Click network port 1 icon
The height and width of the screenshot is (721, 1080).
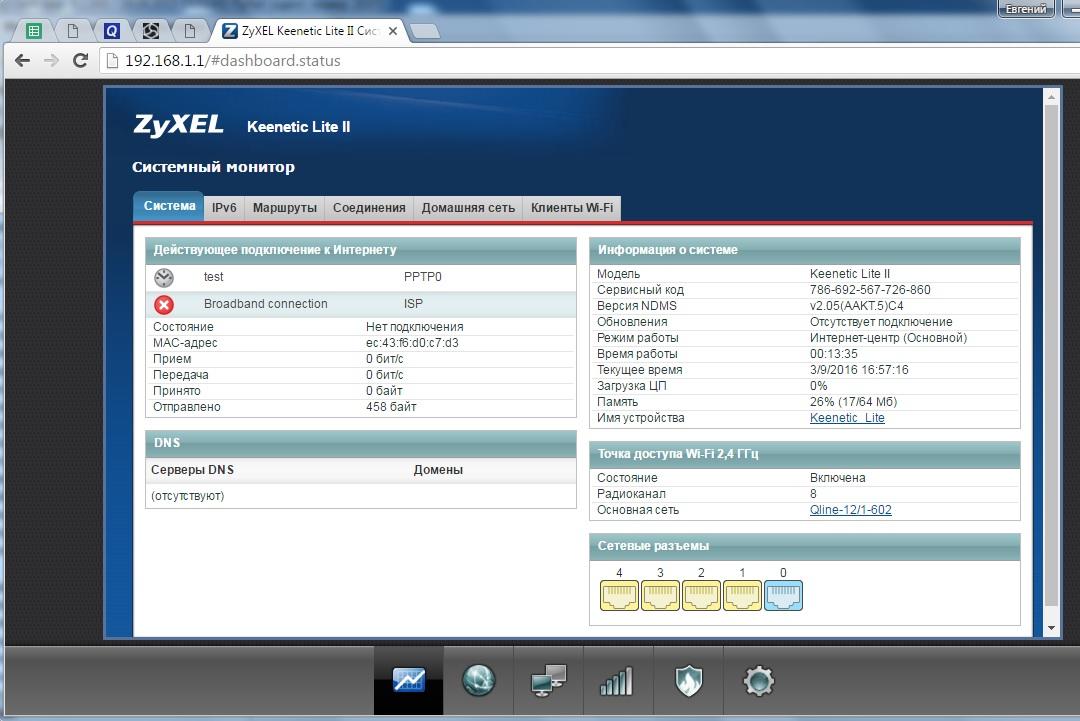742,596
